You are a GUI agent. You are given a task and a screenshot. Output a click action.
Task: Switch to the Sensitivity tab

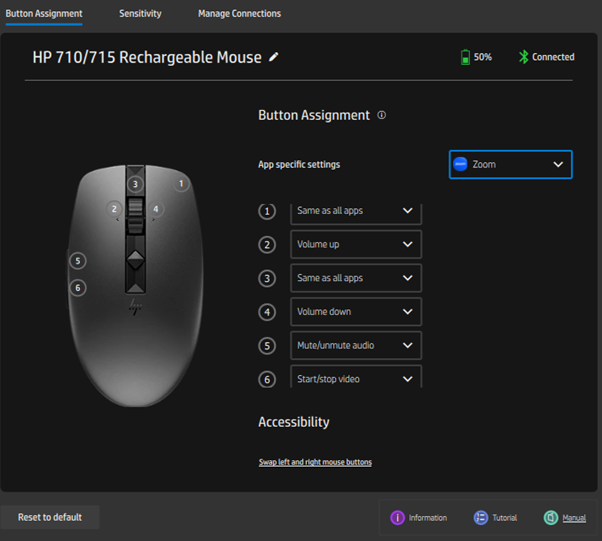[x=140, y=14]
